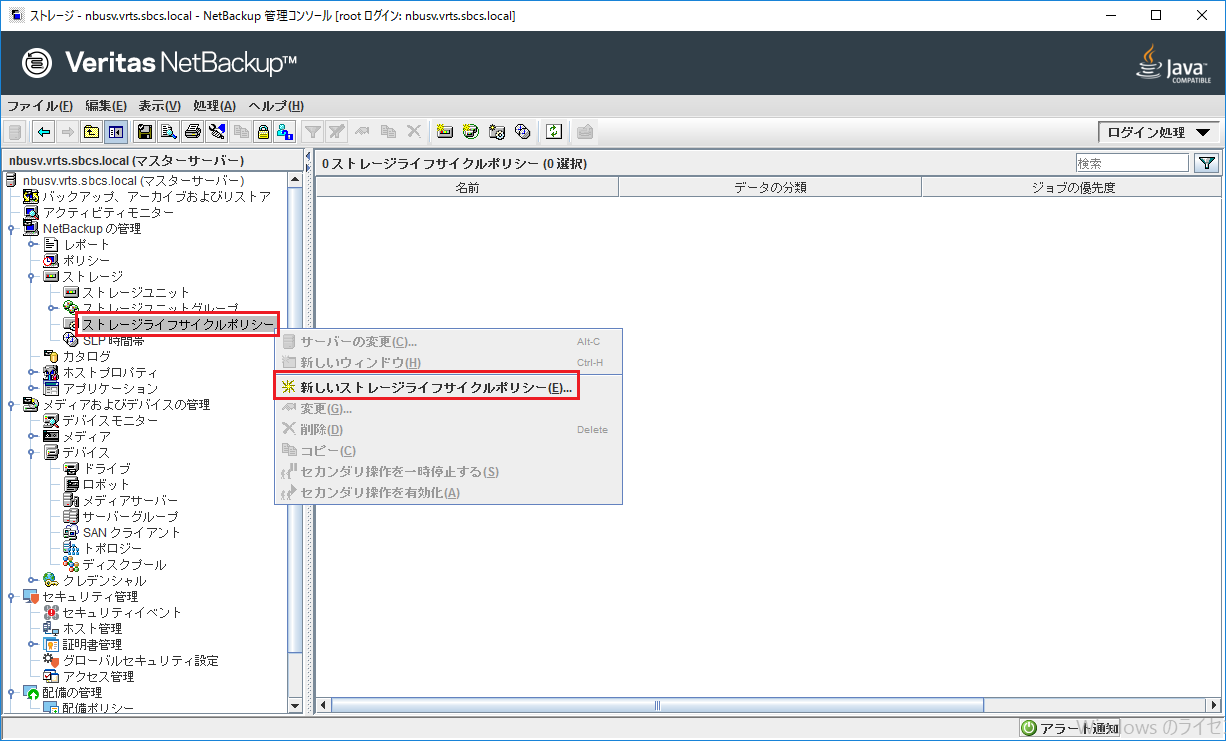Open the 編集(E) menu
Image resolution: width=1226 pixels, height=741 pixels.
pyautogui.click(x=106, y=106)
